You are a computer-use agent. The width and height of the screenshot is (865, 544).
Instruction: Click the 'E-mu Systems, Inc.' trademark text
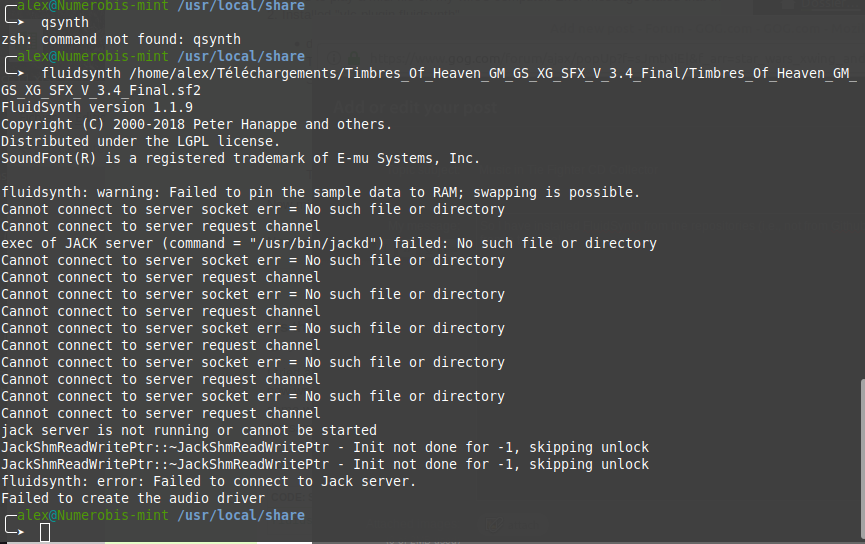tap(408, 159)
